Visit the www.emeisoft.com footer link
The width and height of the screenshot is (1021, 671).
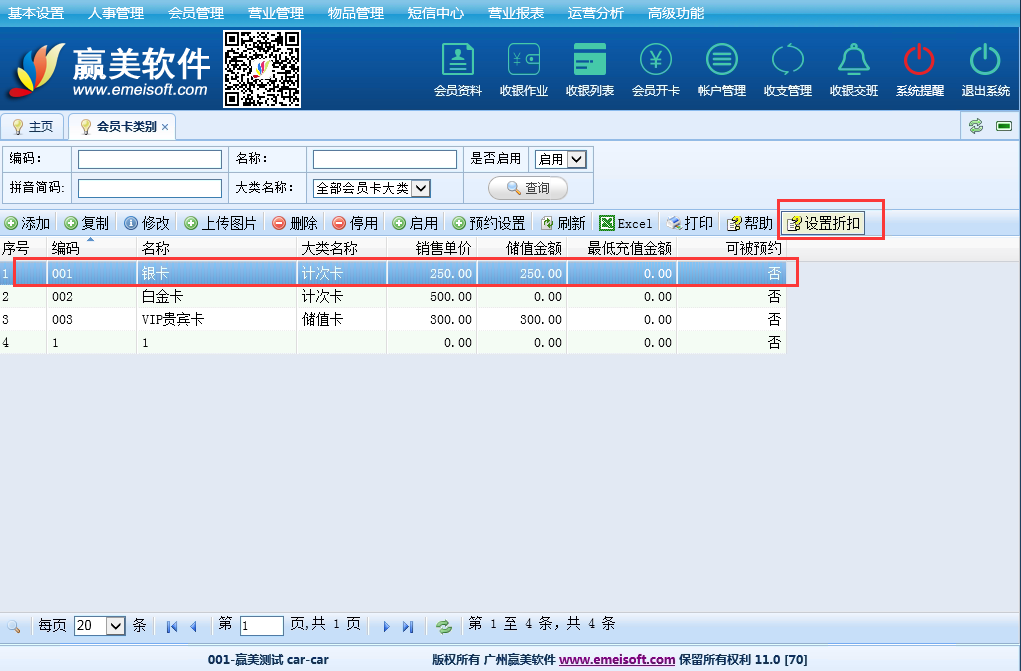tap(616, 659)
